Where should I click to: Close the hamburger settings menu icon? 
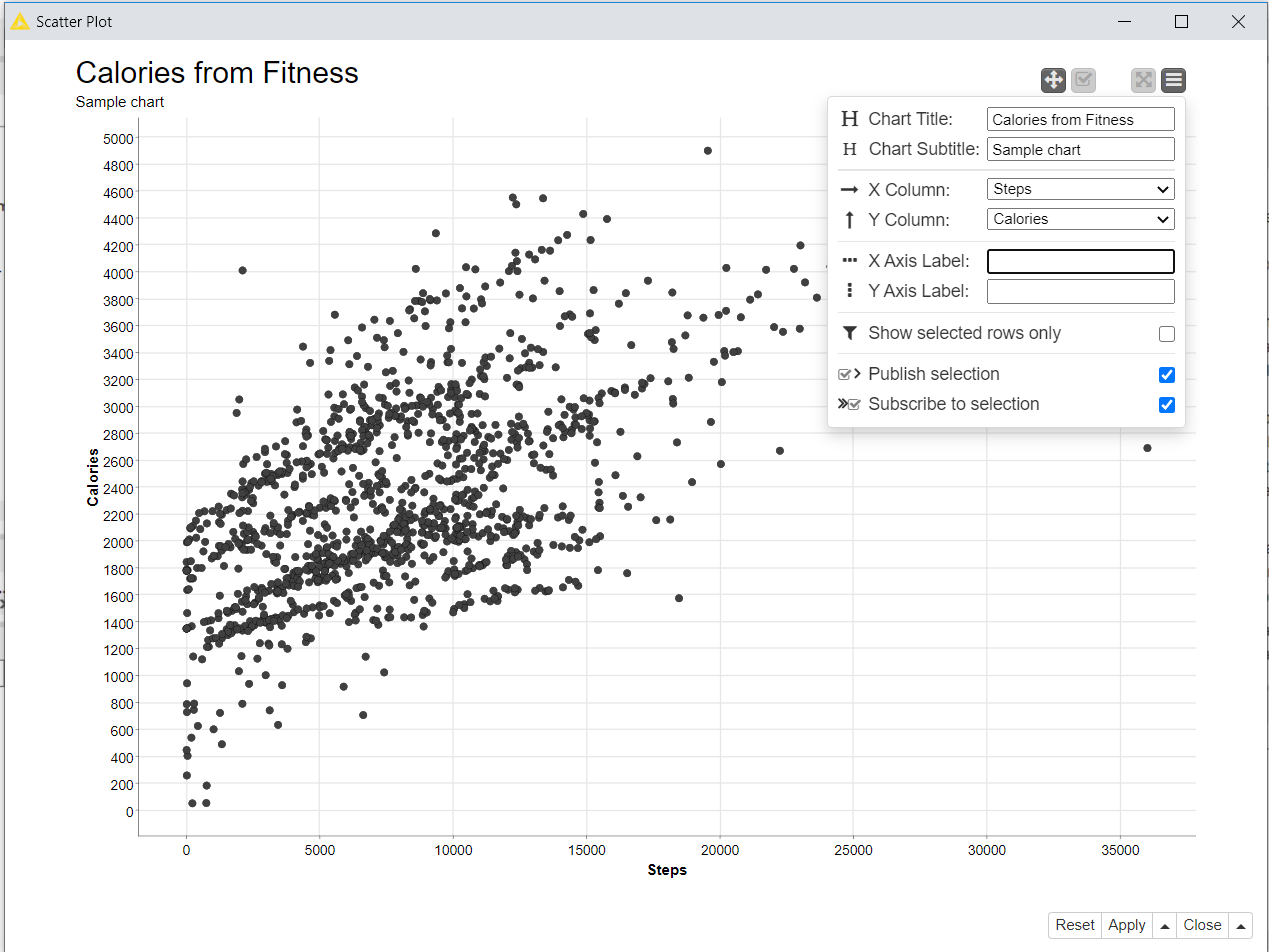(1174, 81)
